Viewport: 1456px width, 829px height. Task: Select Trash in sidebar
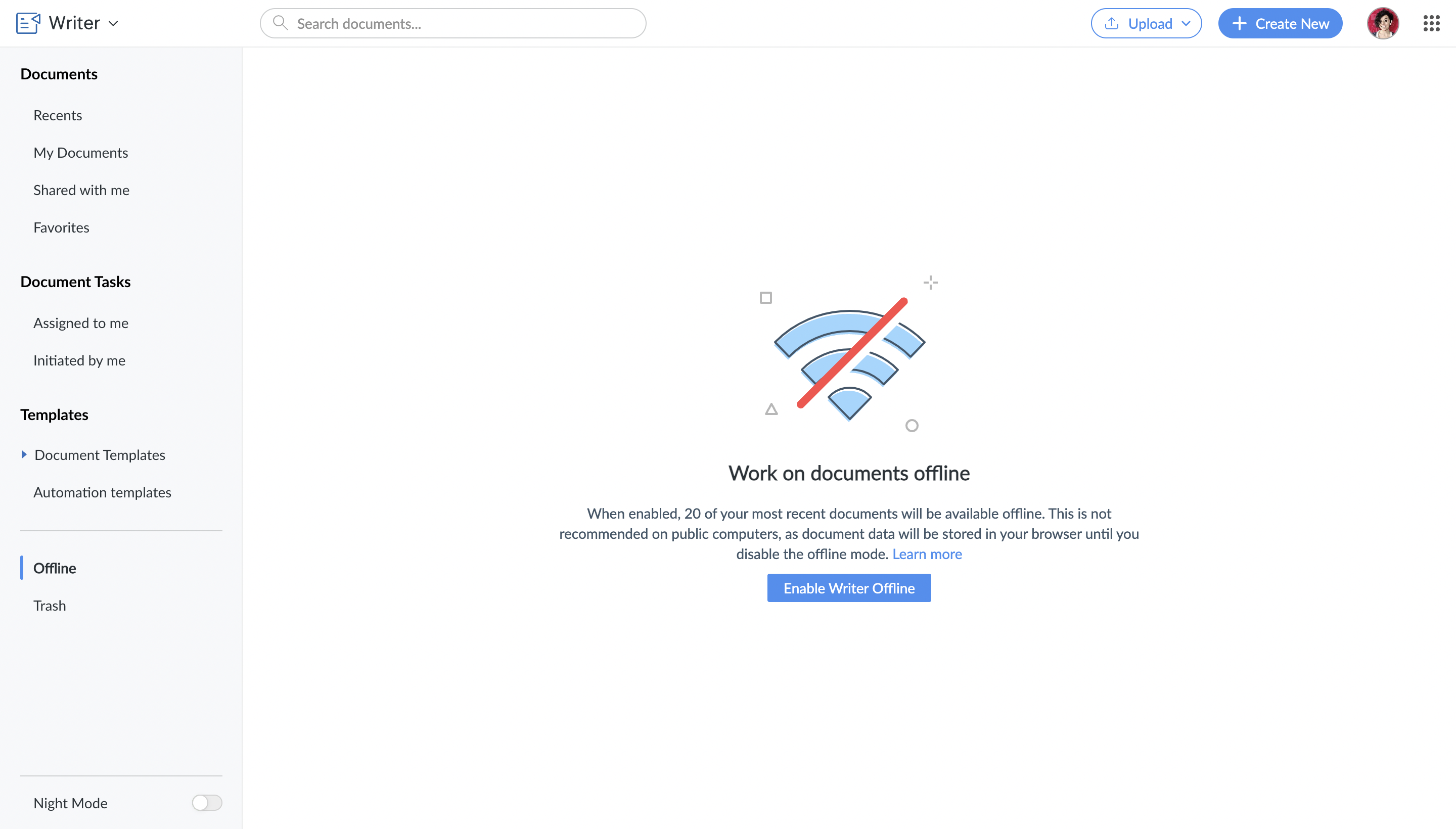tap(50, 605)
